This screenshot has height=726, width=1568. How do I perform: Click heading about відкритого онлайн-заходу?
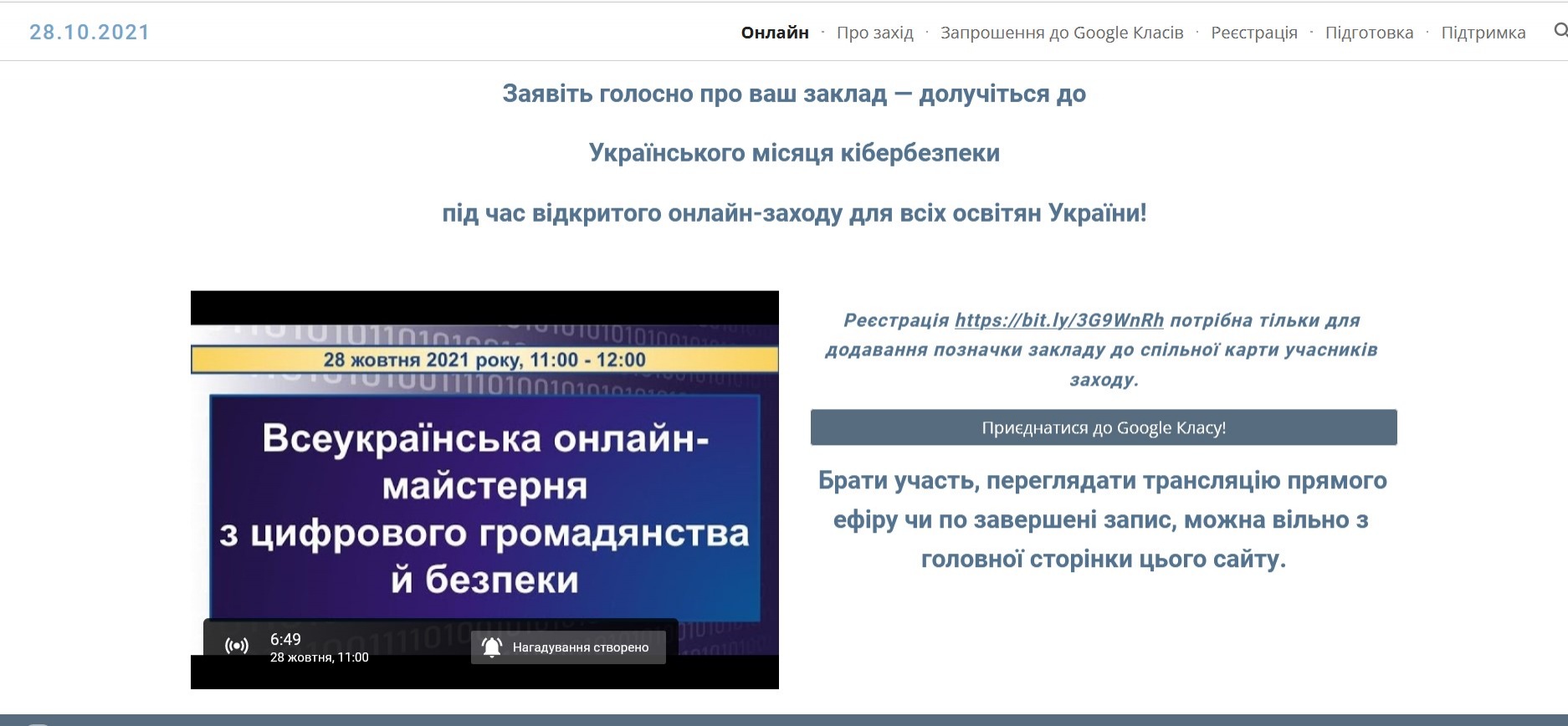793,213
